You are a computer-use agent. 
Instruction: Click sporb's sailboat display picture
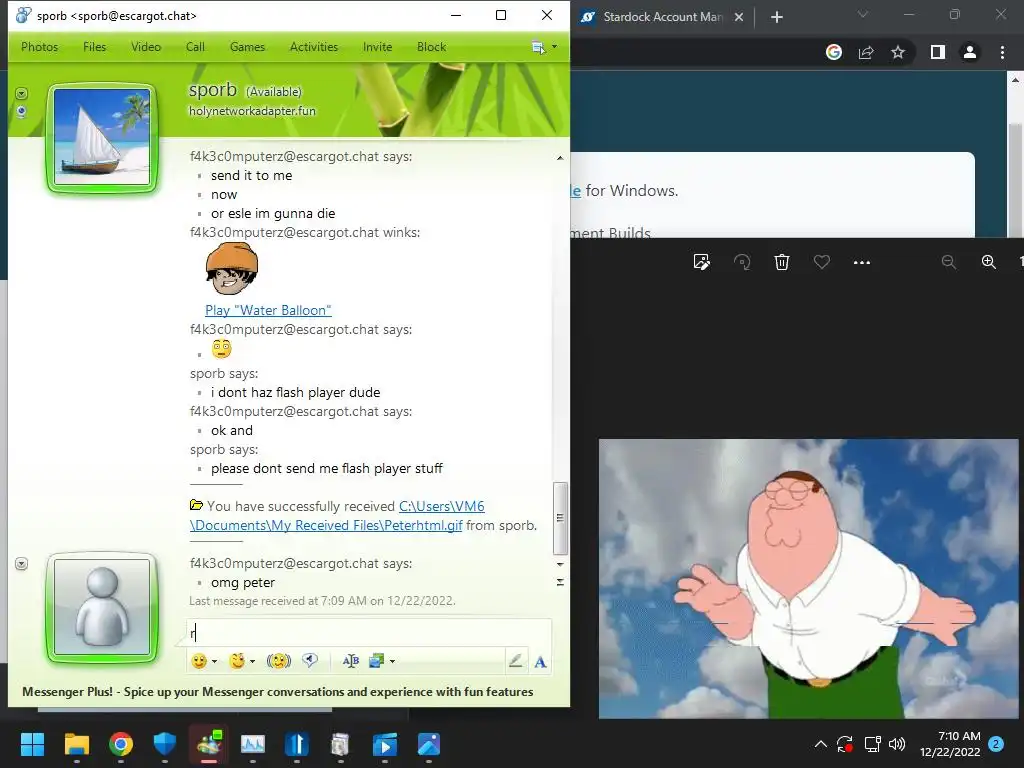tap(102, 137)
